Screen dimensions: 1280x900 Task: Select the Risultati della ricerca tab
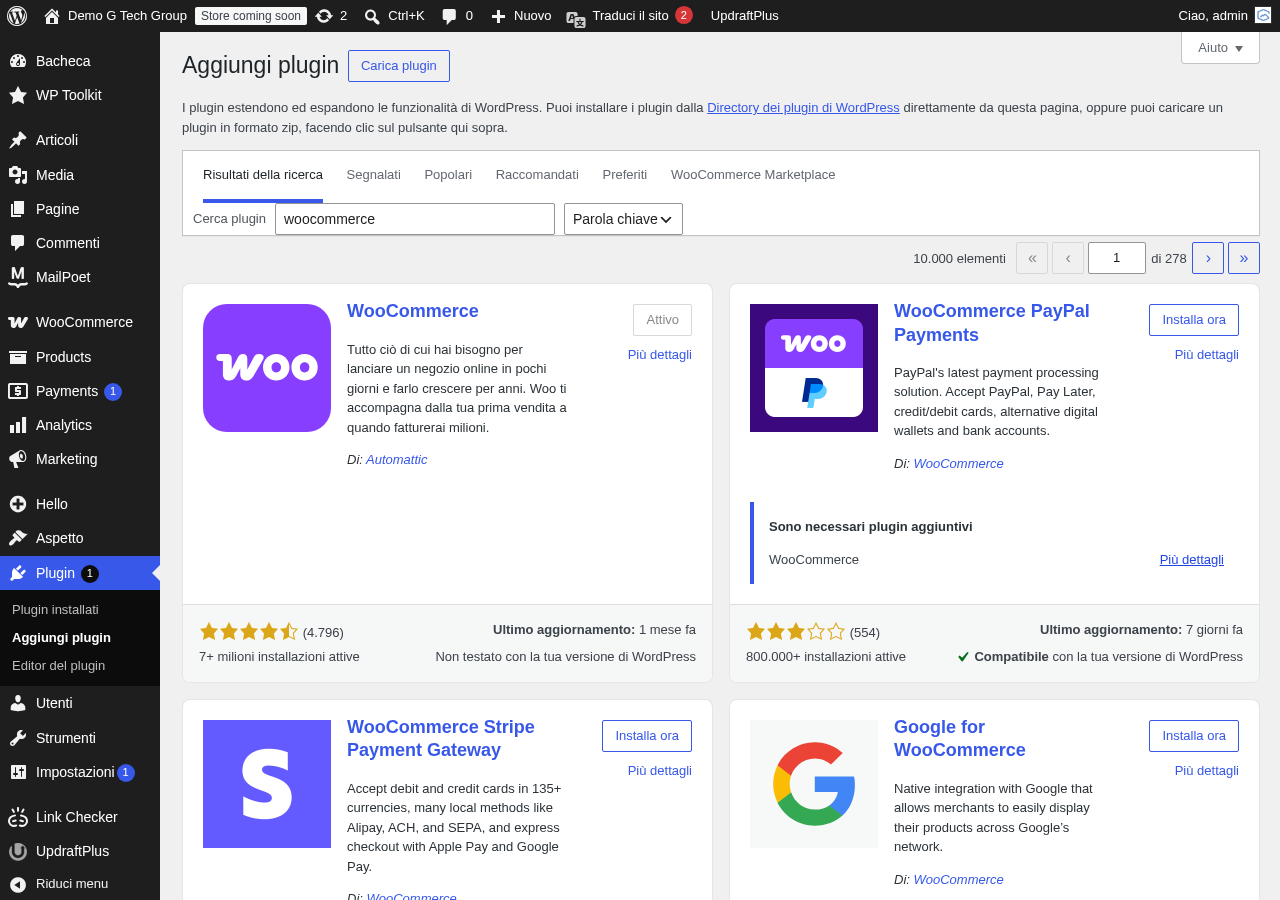pos(263,174)
